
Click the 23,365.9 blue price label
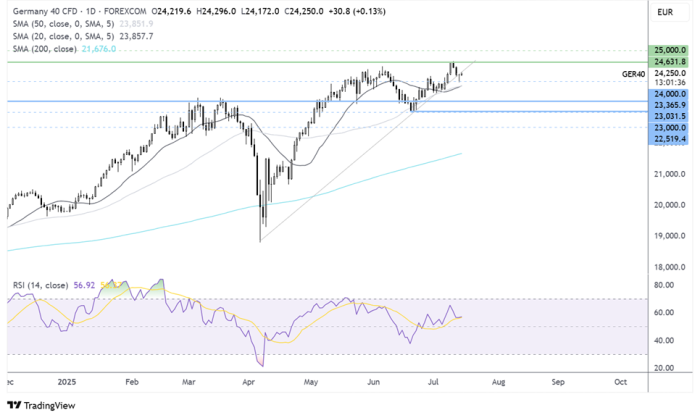pos(669,104)
